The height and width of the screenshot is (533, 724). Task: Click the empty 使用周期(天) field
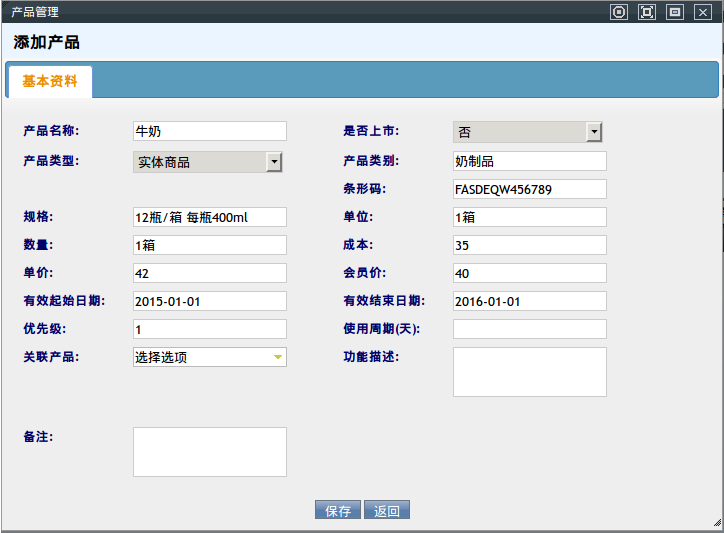tap(530, 329)
